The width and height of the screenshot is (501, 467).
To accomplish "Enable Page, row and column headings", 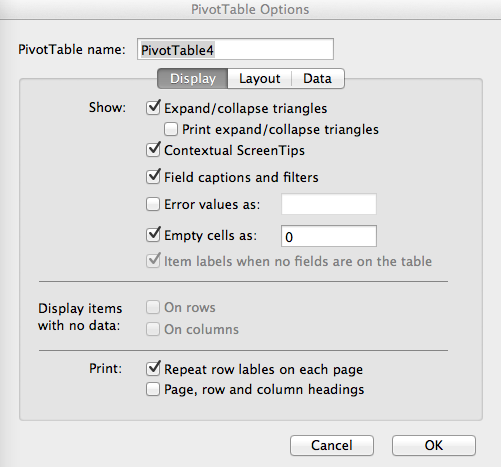I will (153, 389).
